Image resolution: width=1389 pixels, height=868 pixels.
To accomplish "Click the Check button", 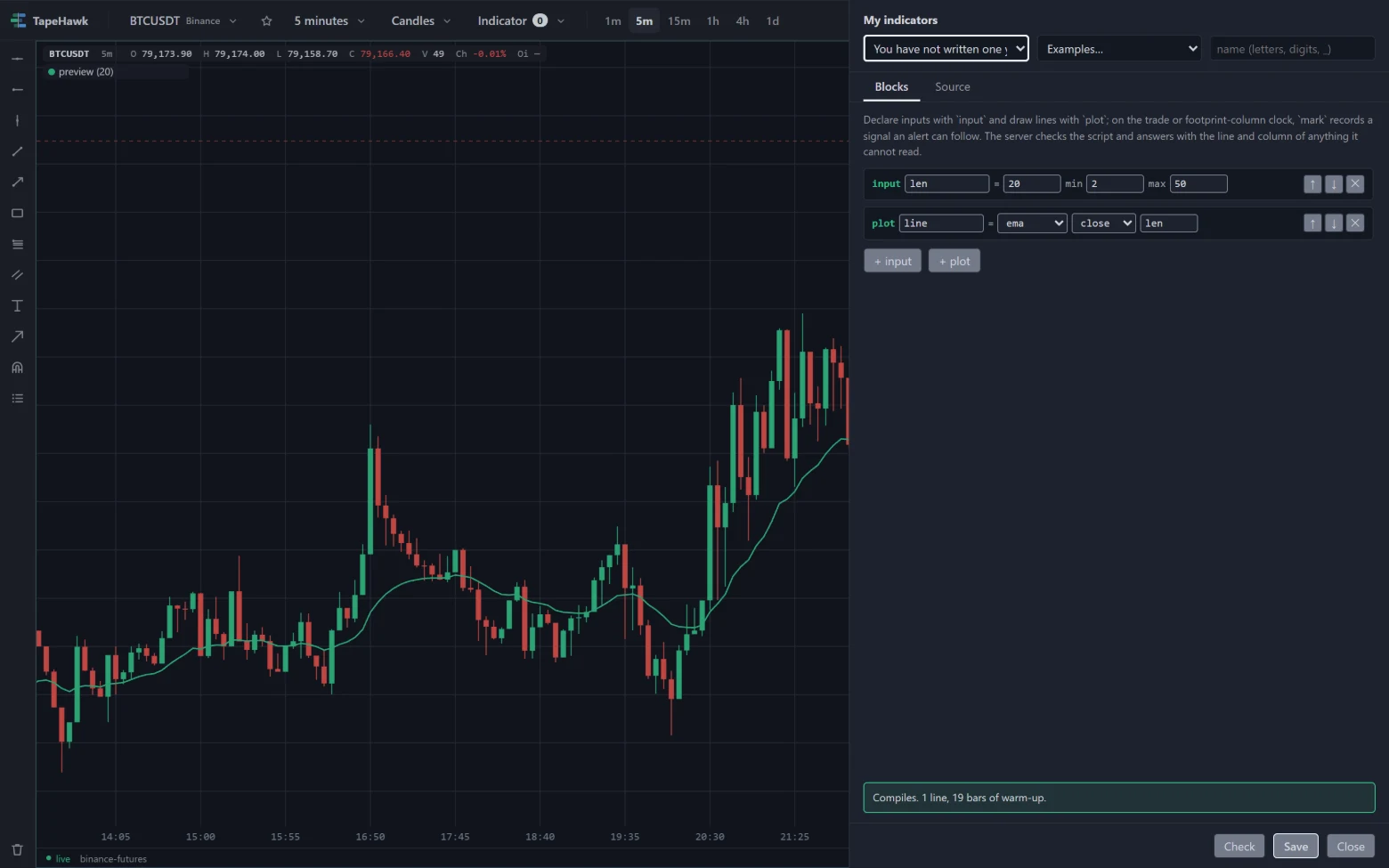I will point(1239,846).
